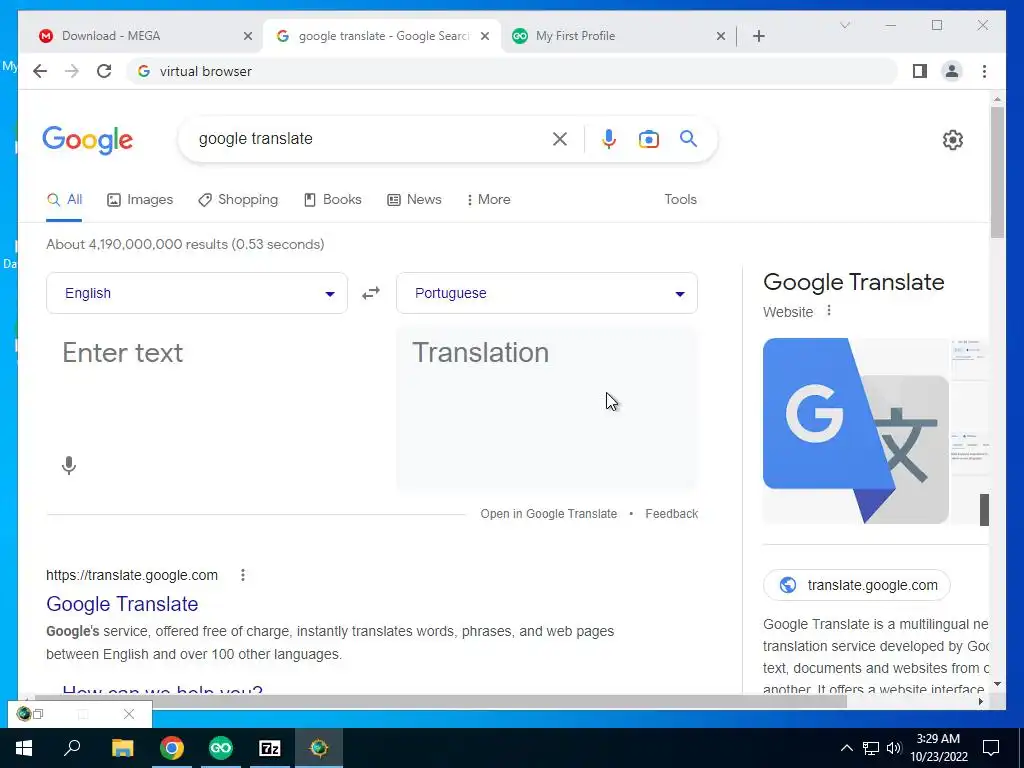
Task: Close the Download - MEGA tab
Action: (248, 36)
